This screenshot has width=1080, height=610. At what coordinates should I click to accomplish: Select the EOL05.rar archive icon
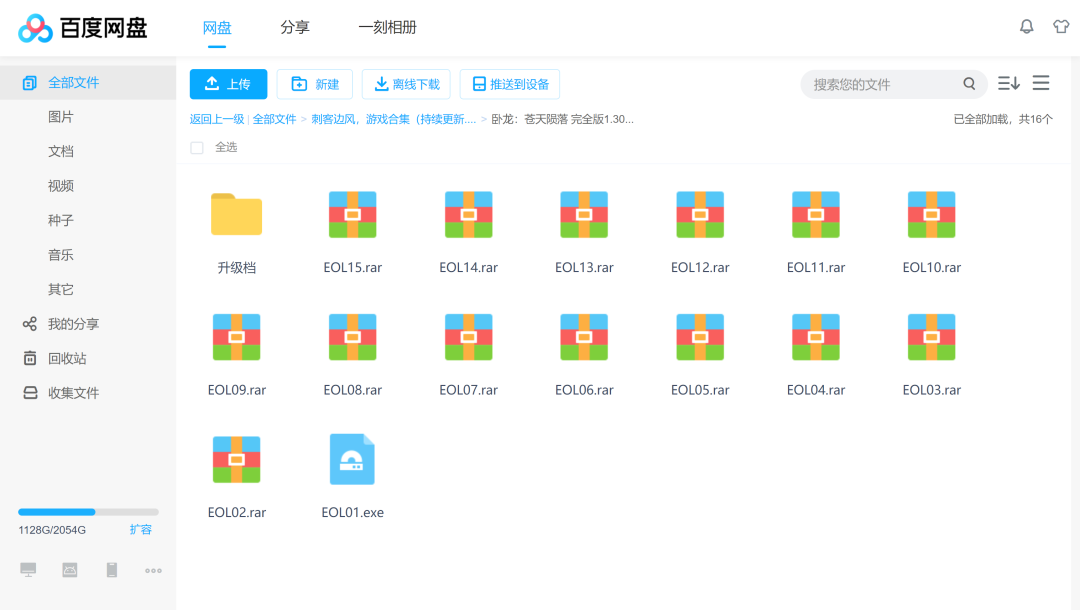[700, 337]
